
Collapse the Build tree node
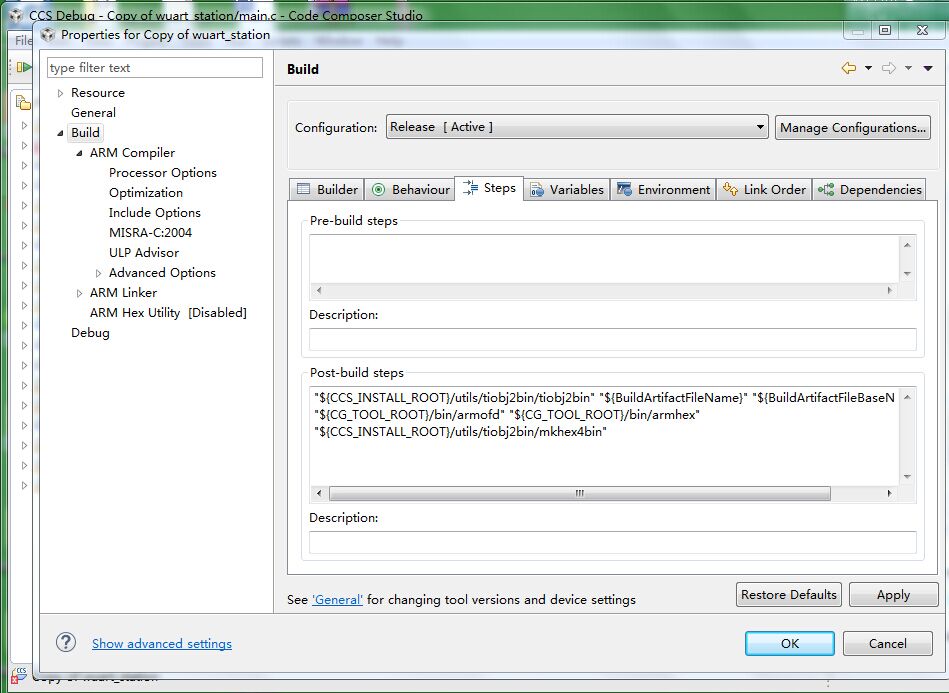pos(60,133)
